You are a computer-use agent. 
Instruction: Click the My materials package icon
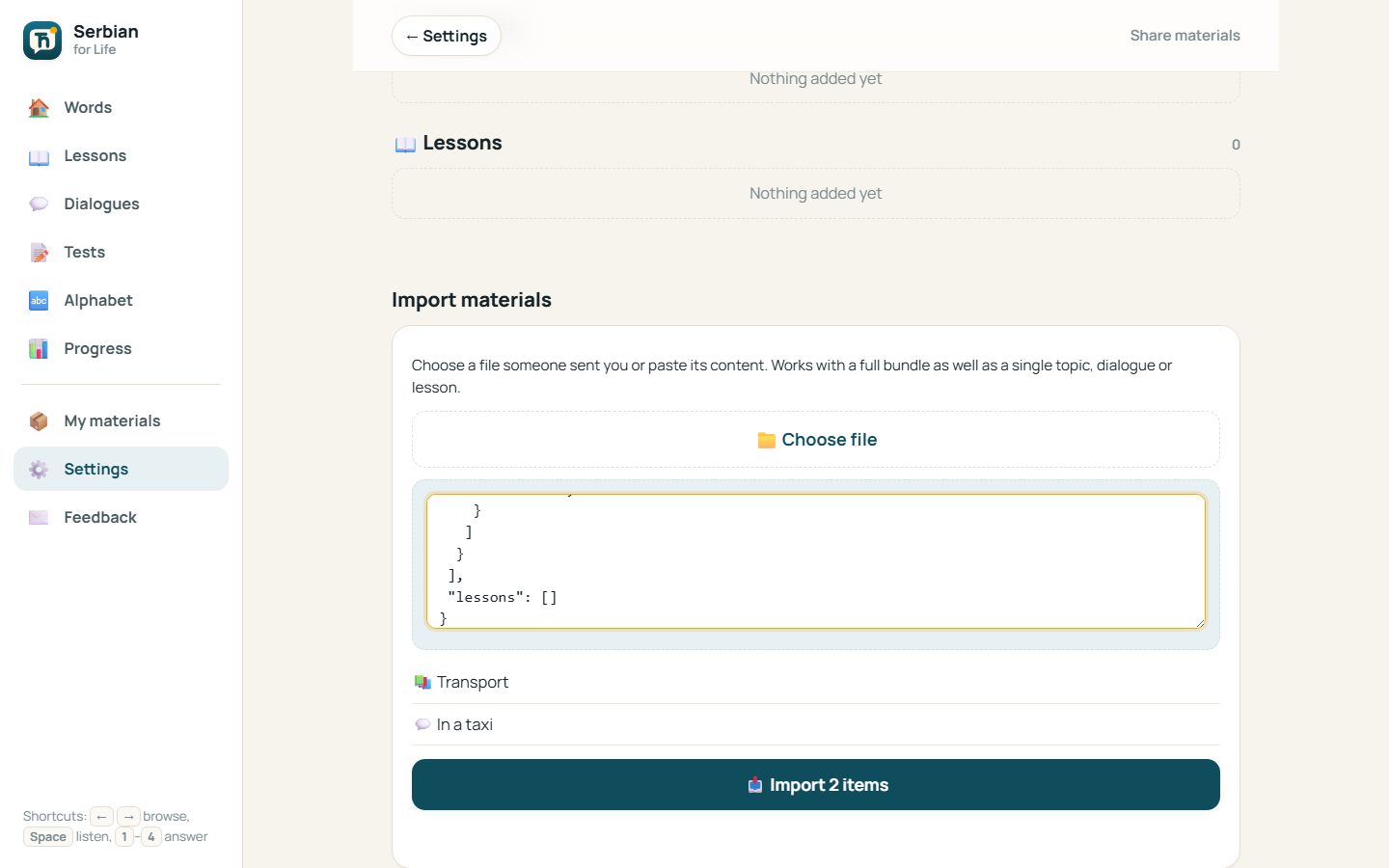pos(39,421)
